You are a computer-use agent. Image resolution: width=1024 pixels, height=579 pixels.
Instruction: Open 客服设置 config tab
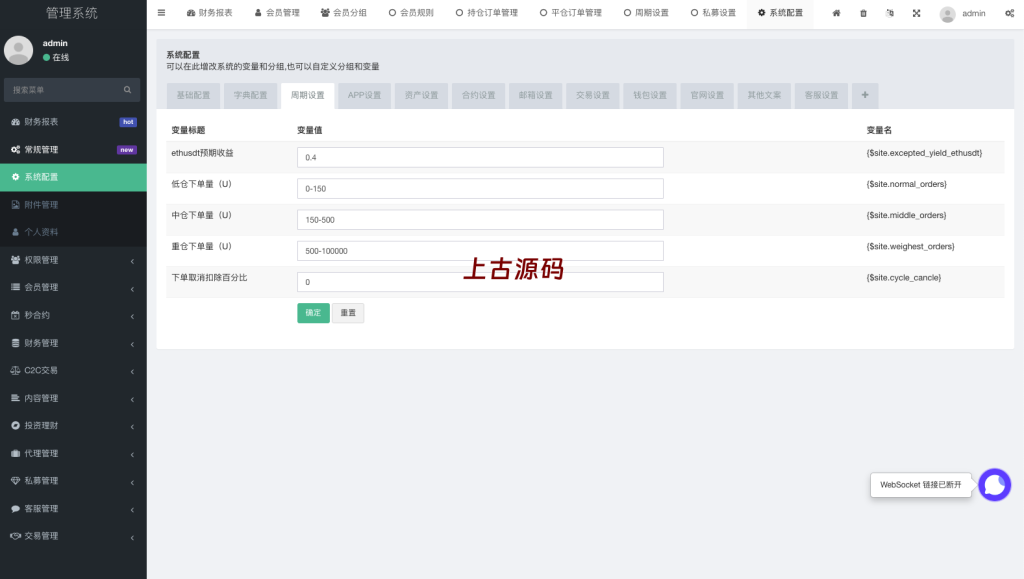pos(822,95)
